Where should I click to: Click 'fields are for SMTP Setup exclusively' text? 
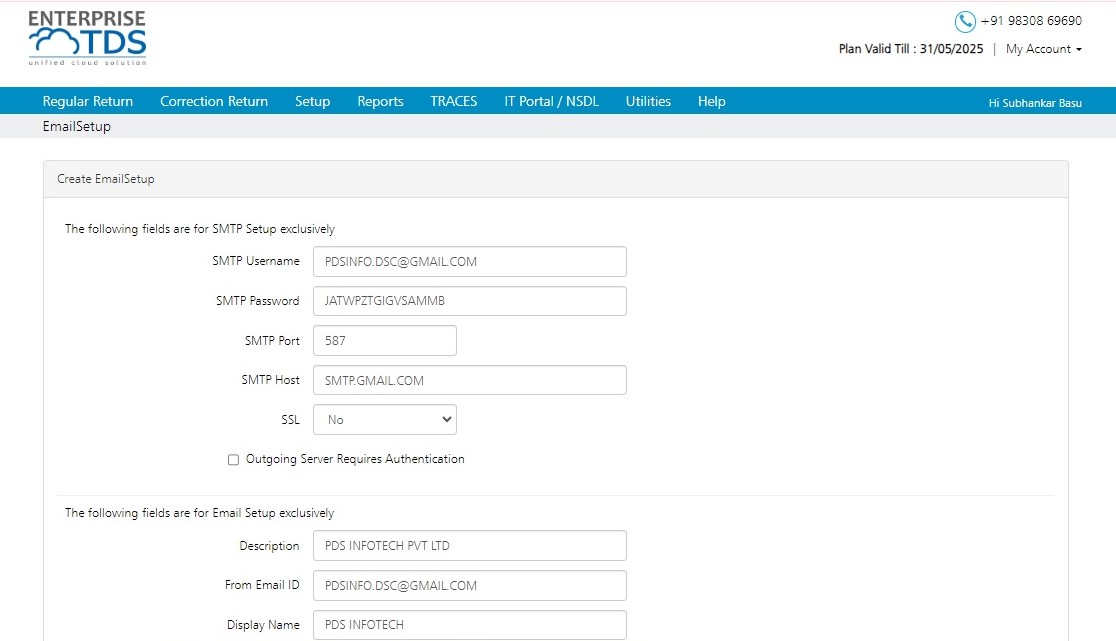tap(238, 229)
